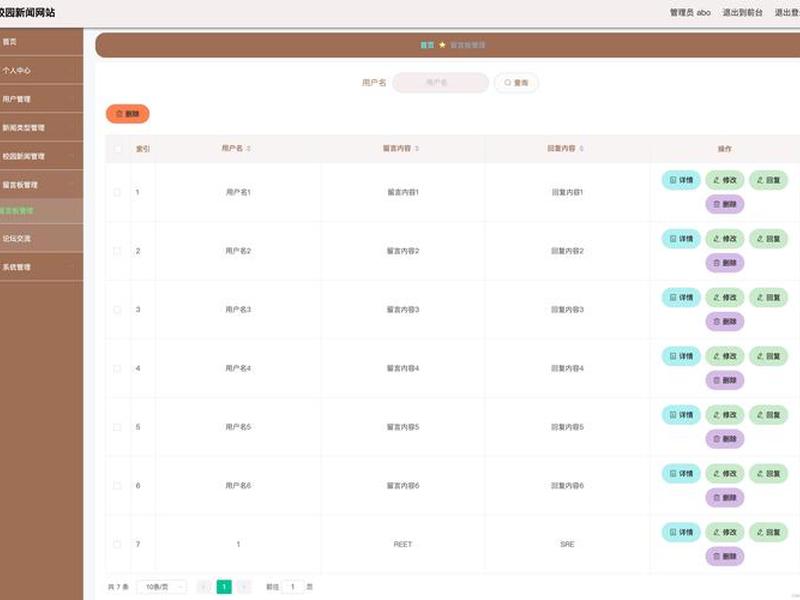Open 详情 for row 用户名3
Image resolution: width=800 pixels, height=600 pixels.
tap(681, 297)
